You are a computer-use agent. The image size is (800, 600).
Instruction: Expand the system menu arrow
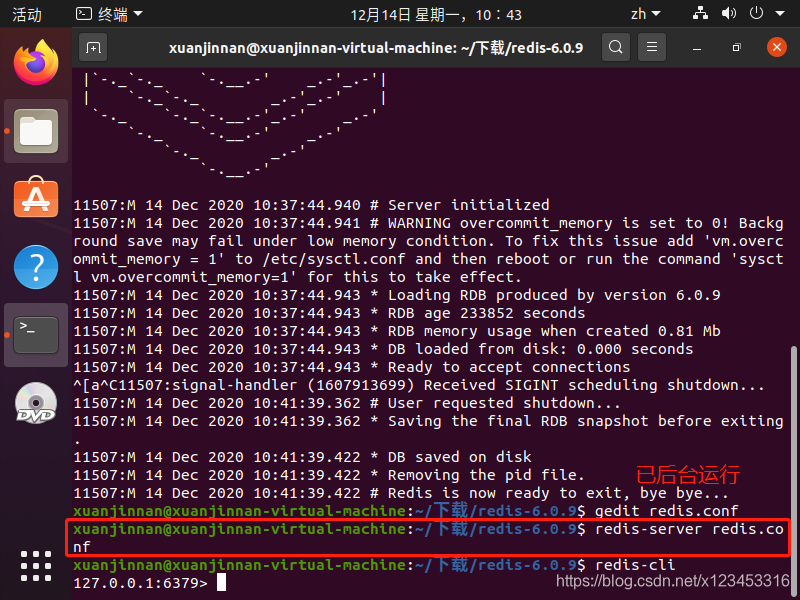(x=780, y=14)
